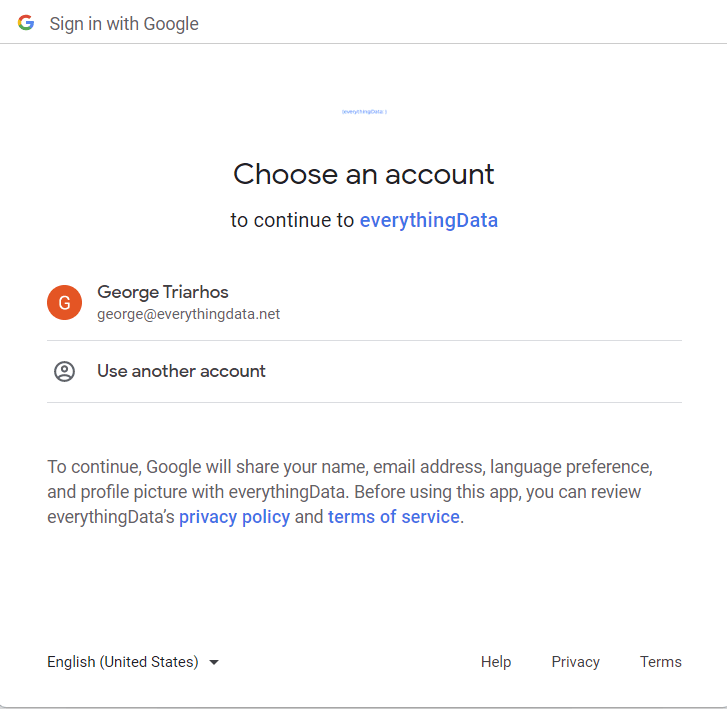Click the Choose an account heading
The height and width of the screenshot is (709, 727).
click(364, 174)
